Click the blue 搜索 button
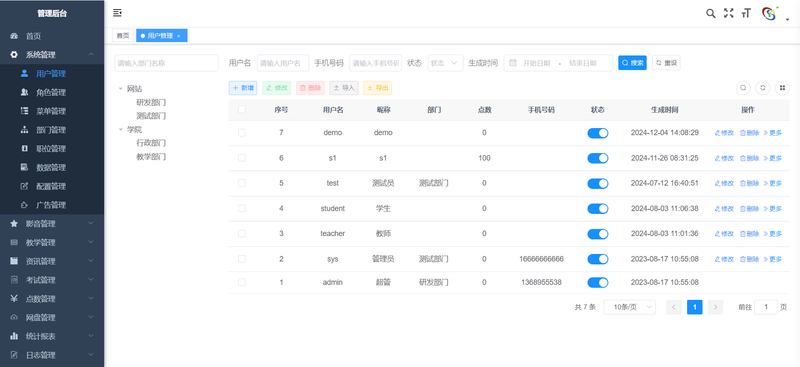Image resolution: width=800 pixels, height=367 pixels. 632,63
